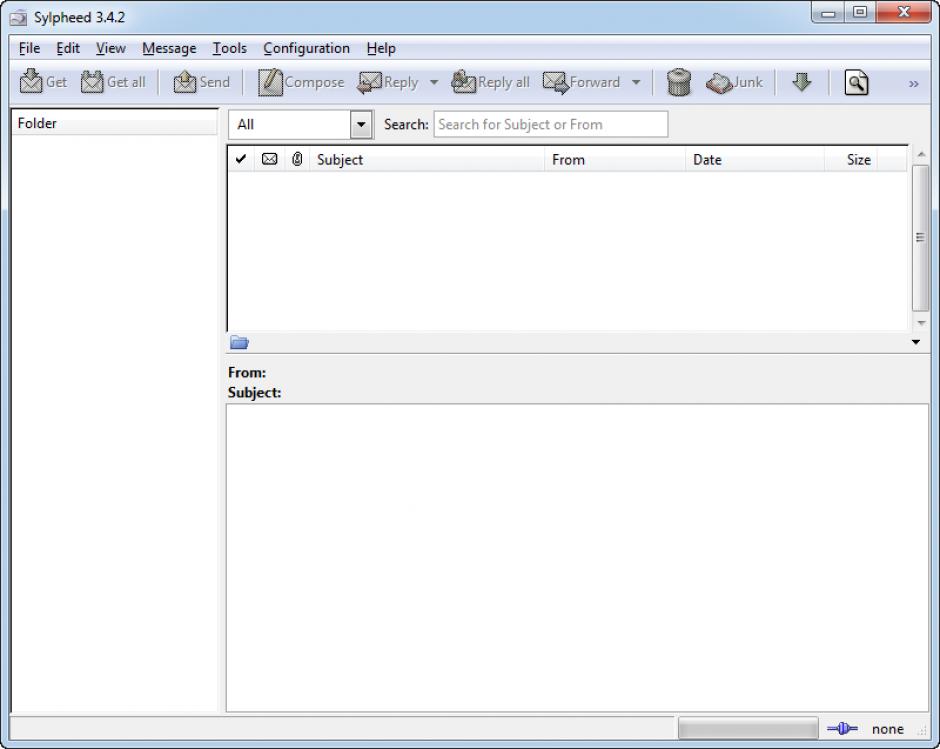
Task: Click the Size column header
Action: [x=851, y=160]
